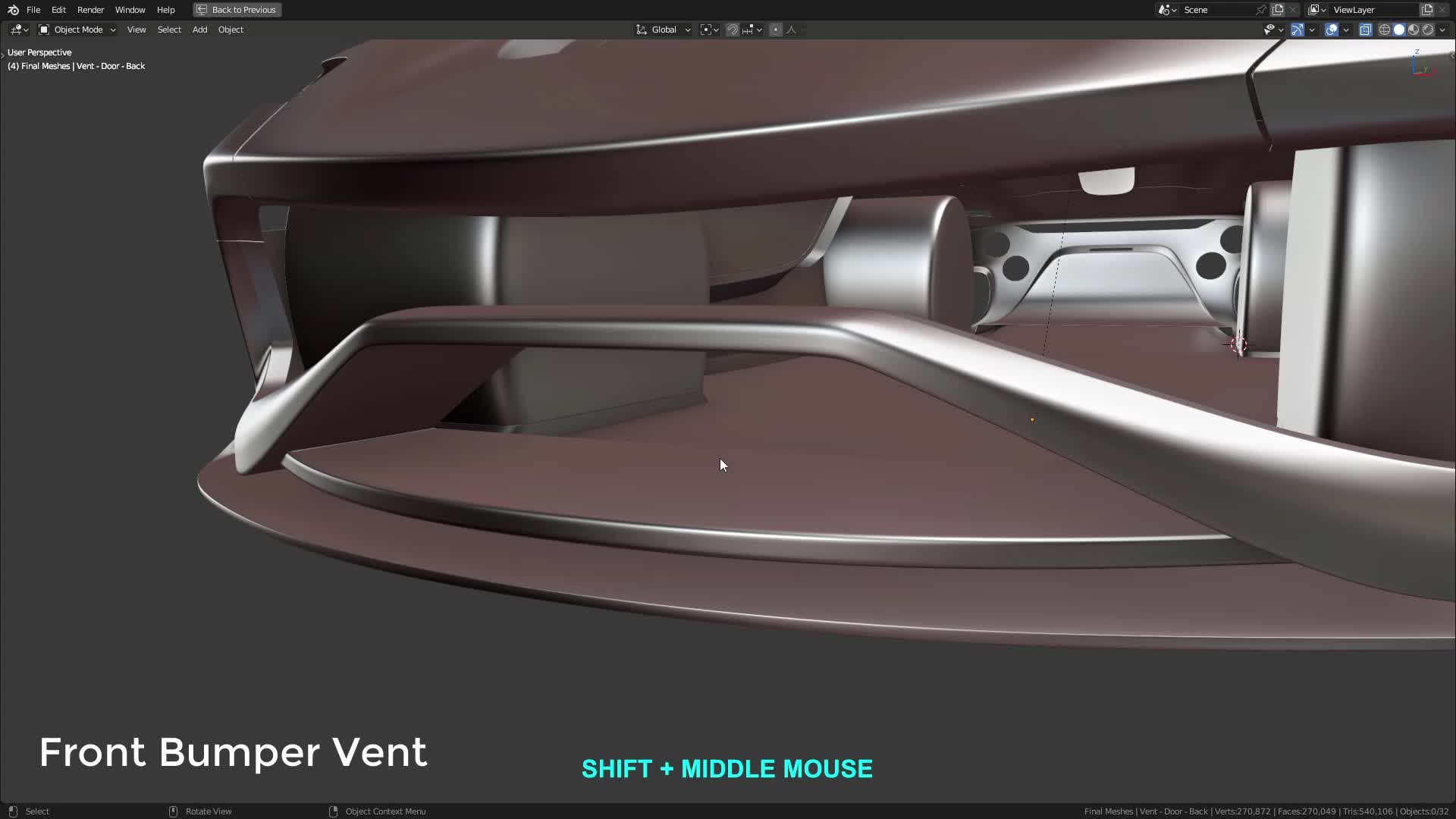
Task: Open the Help menu
Action: coord(165,10)
